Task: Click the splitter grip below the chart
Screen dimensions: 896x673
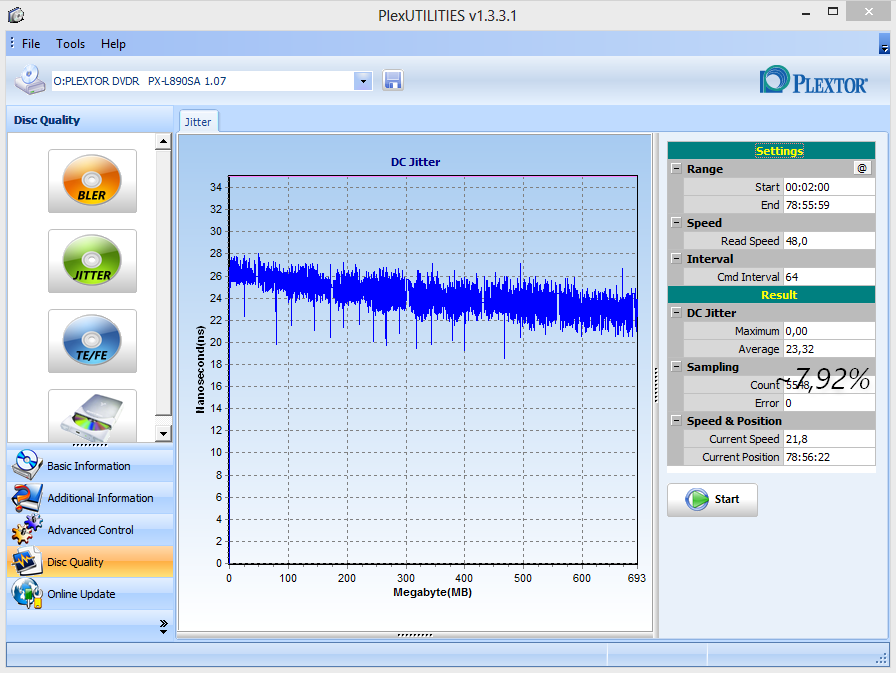Action: 415,635
